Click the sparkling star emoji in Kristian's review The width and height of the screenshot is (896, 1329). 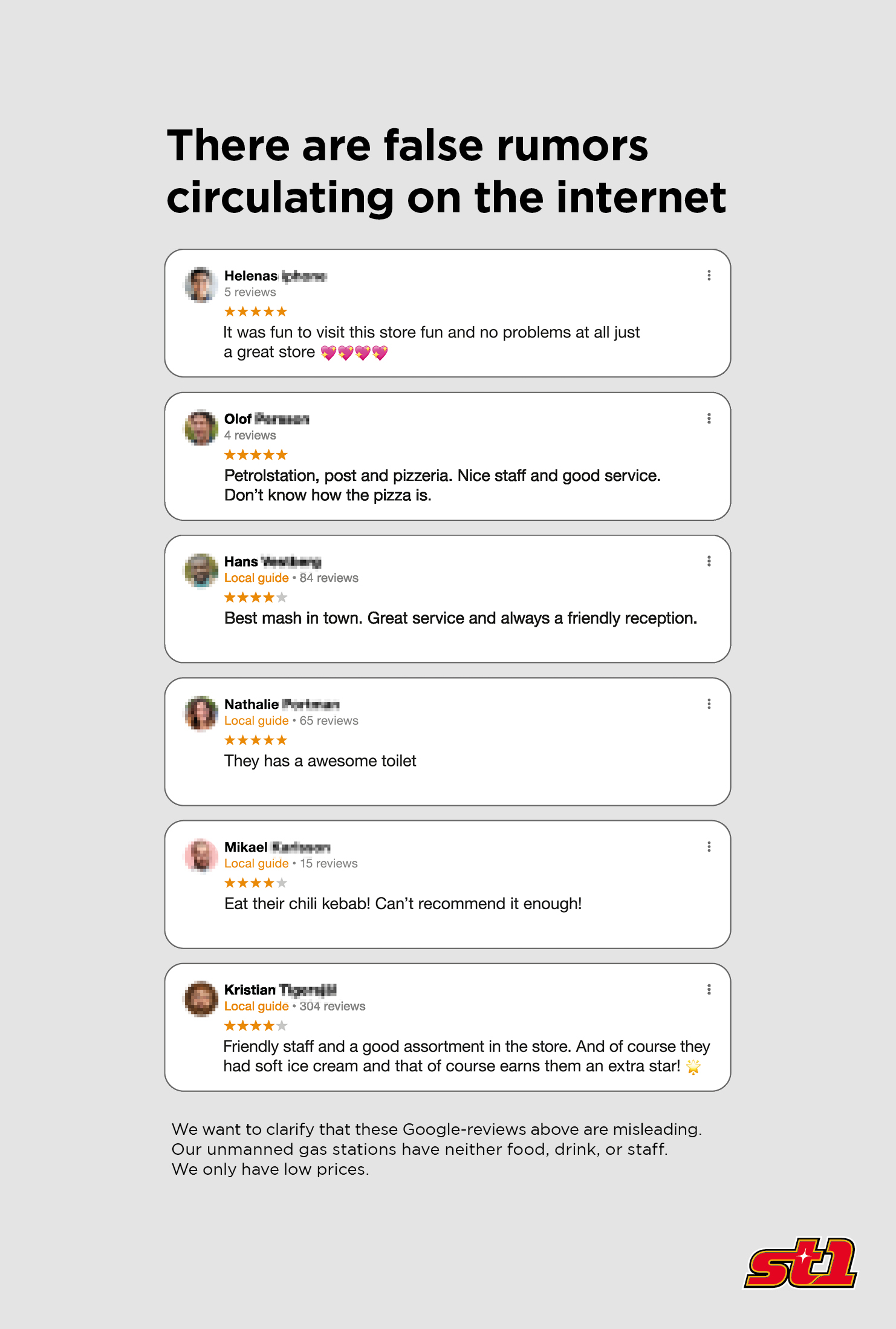tap(693, 1066)
